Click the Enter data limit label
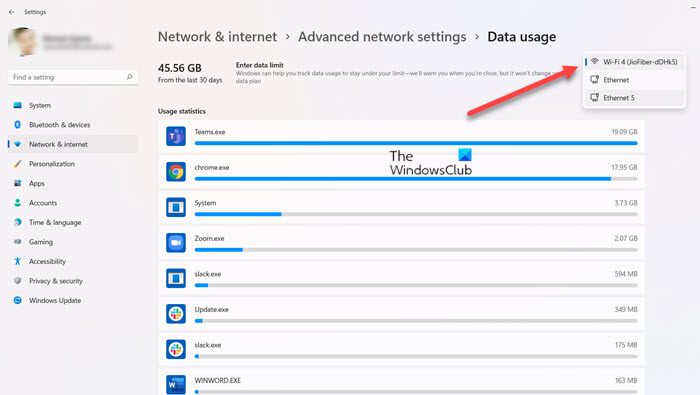Image resolution: width=700 pixels, height=395 pixels. pyautogui.click(x=259, y=65)
